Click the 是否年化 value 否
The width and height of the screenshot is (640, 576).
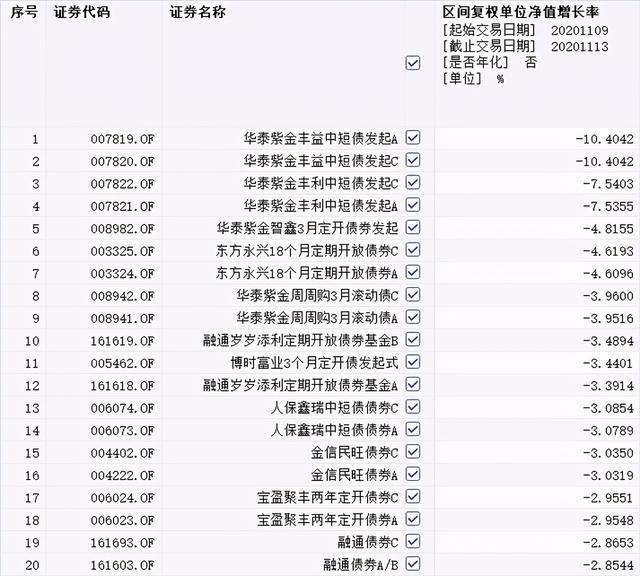tap(531, 62)
